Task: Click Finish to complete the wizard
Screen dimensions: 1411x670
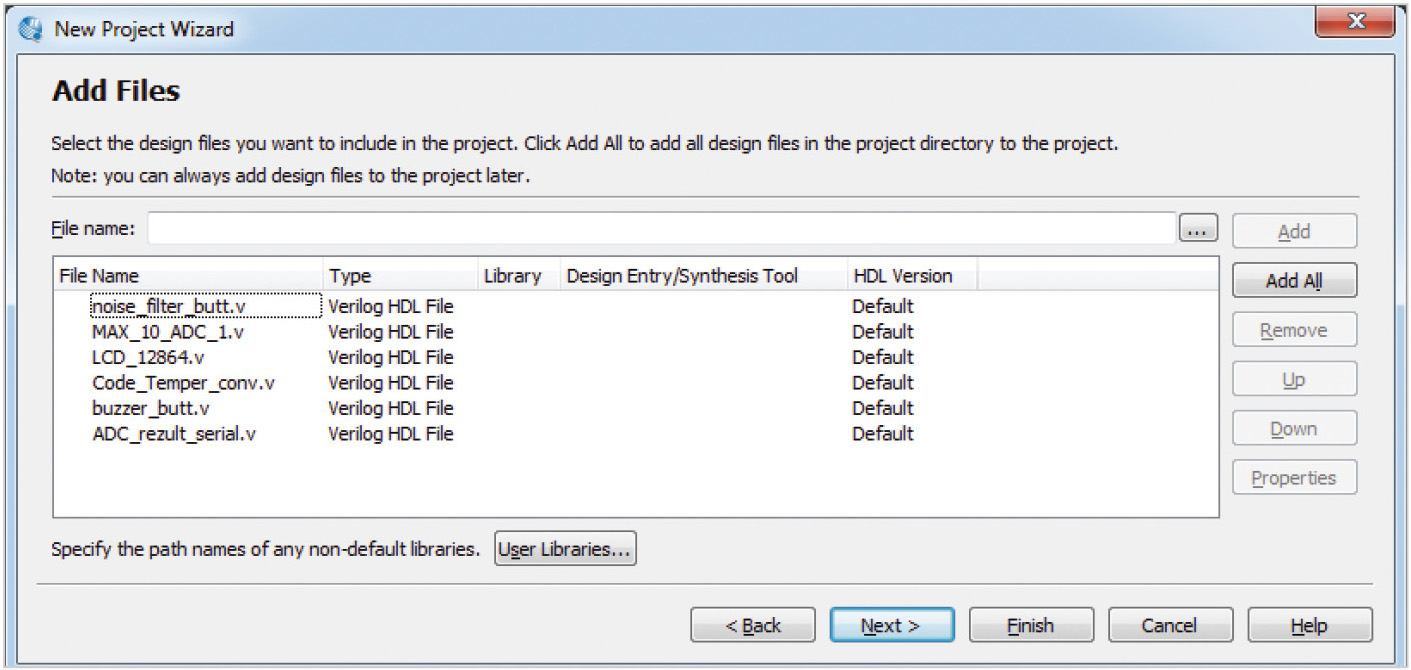Action: click(1030, 626)
